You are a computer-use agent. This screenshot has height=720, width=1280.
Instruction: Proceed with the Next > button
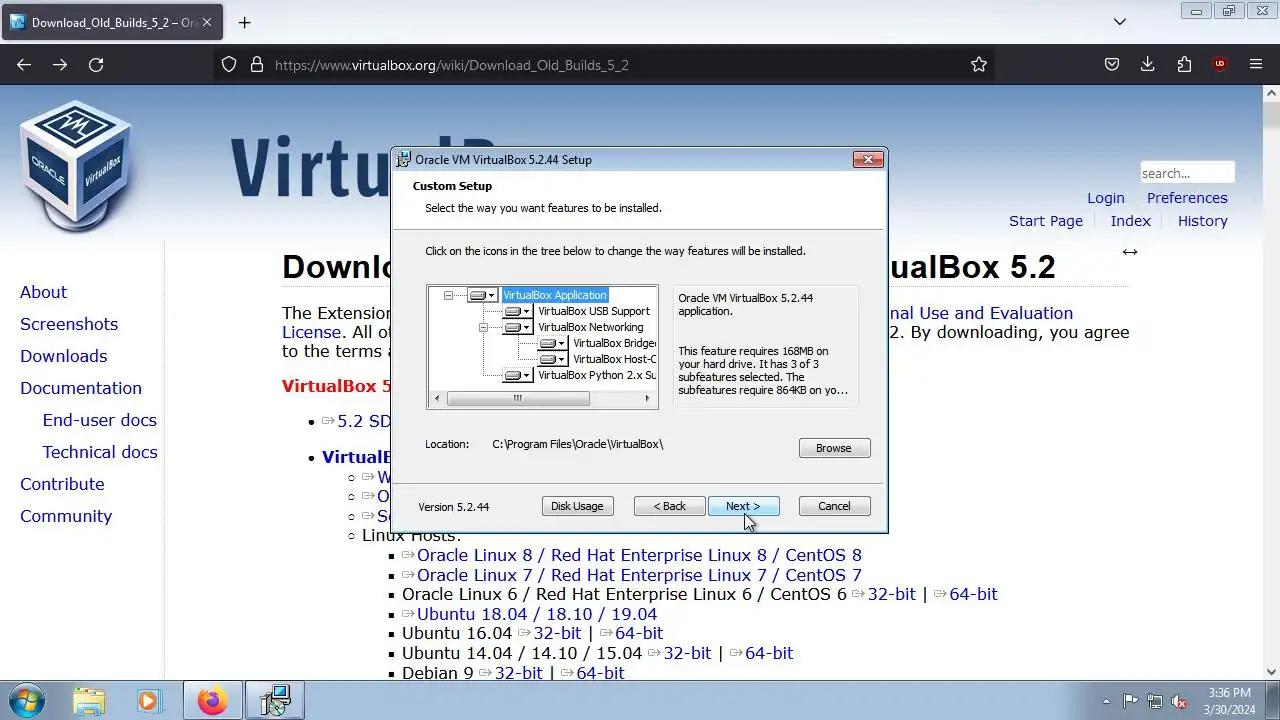pos(743,506)
